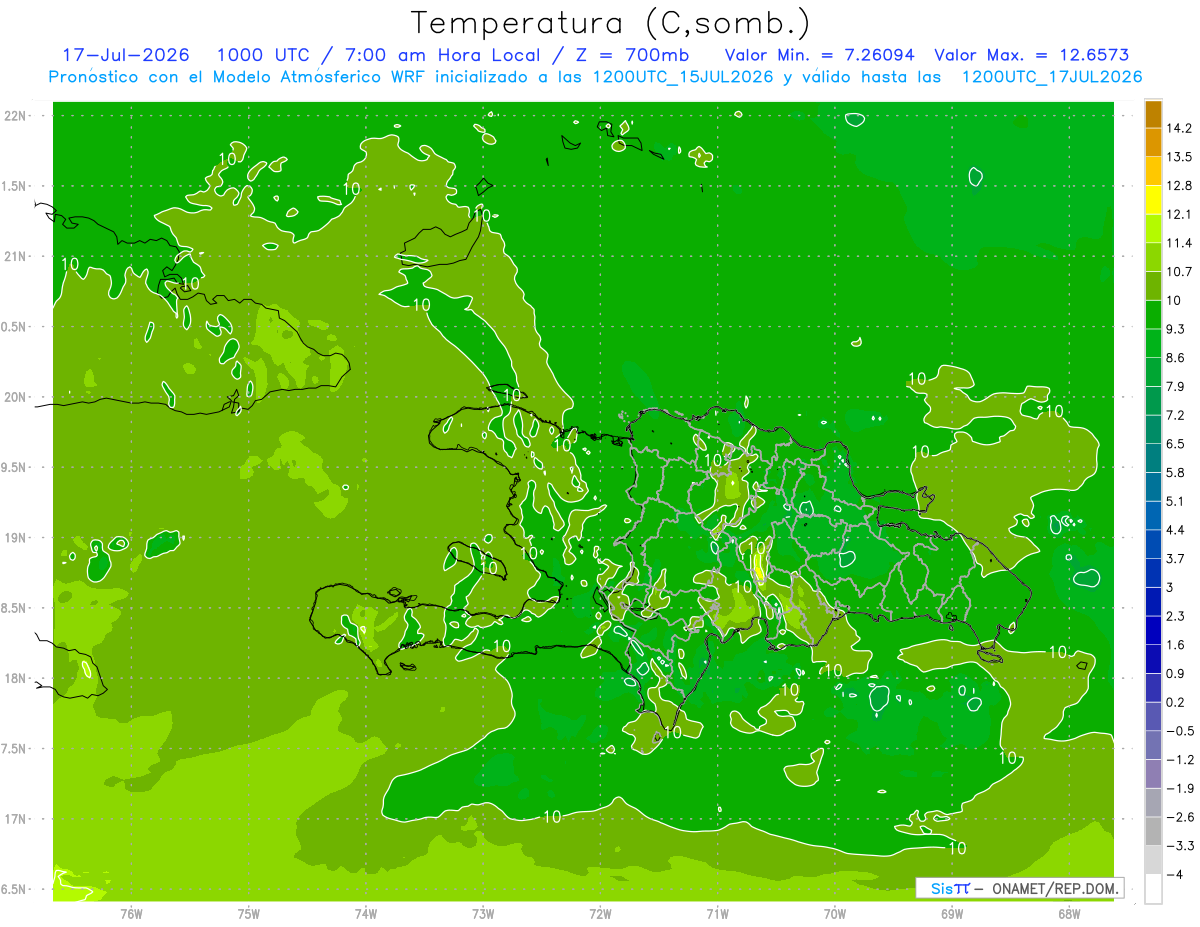The image size is (1200, 927).
Task: Click the "69W" longitude label
Action: pyautogui.click(x=952, y=913)
